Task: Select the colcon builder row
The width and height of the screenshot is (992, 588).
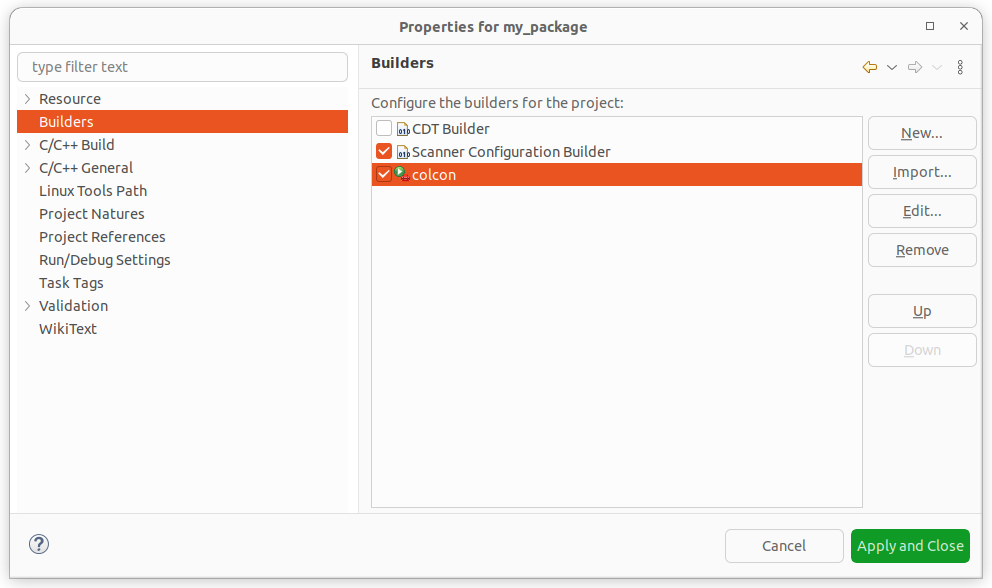Action: pyautogui.click(x=500, y=174)
